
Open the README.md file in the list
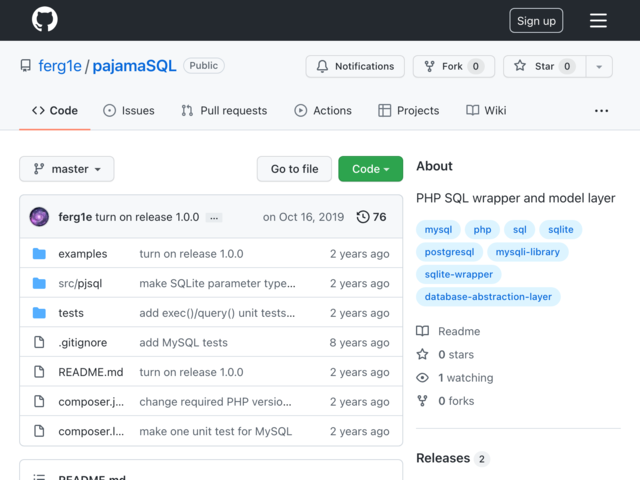tap(91, 372)
